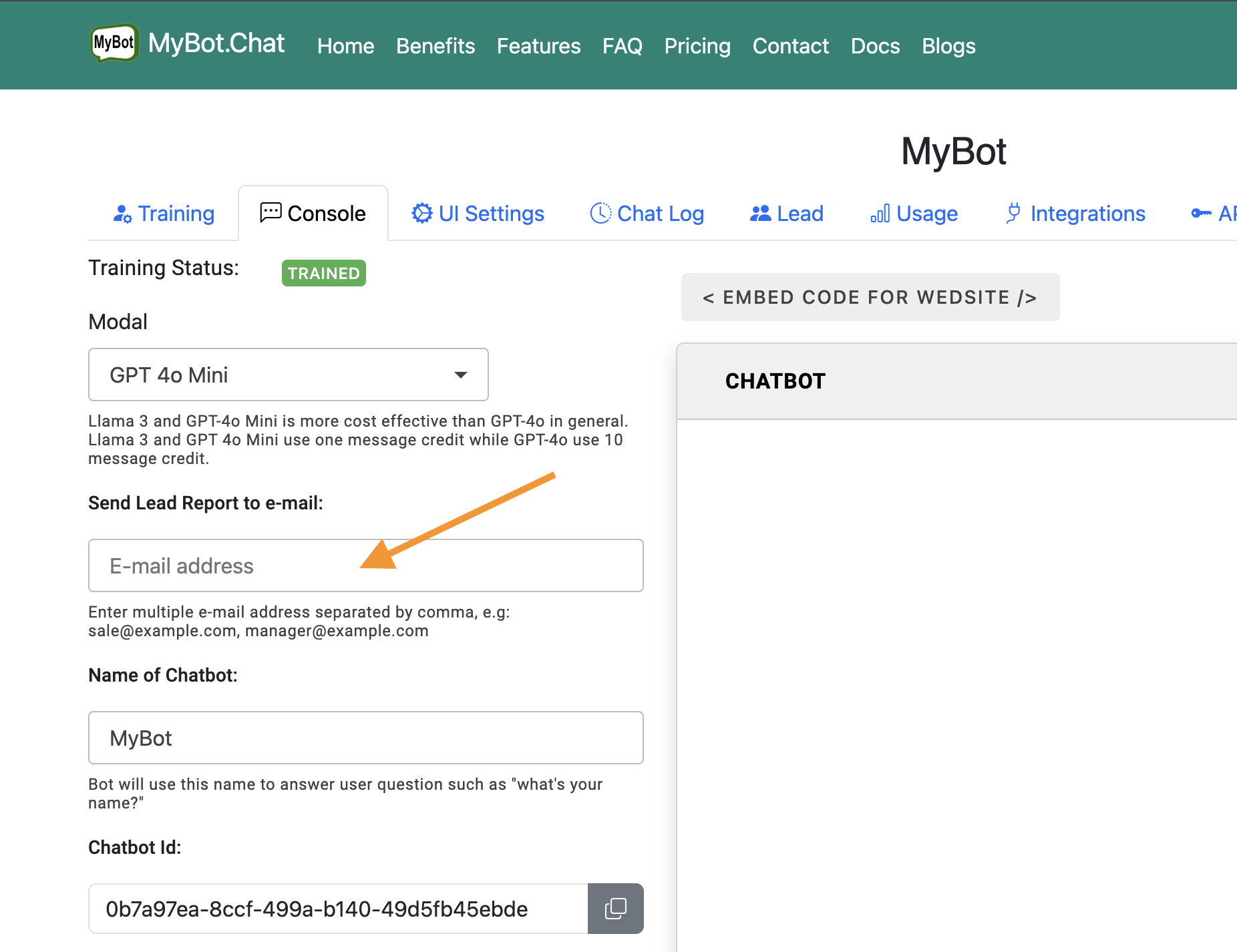This screenshot has width=1237, height=952.
Task: Open the GPT 4o Mini model dropdown
Action: click(288, 375)
